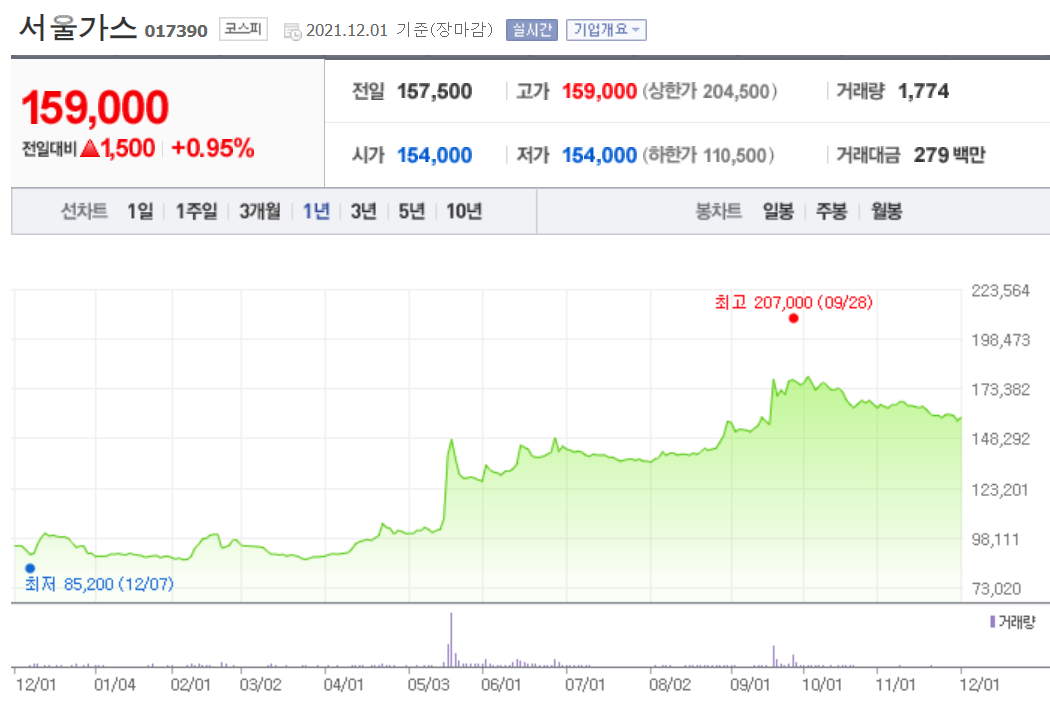The height and width of the screenshot is (712, 1050).
Task: Select the 1년 line chart tab
Action: (316, 212)
